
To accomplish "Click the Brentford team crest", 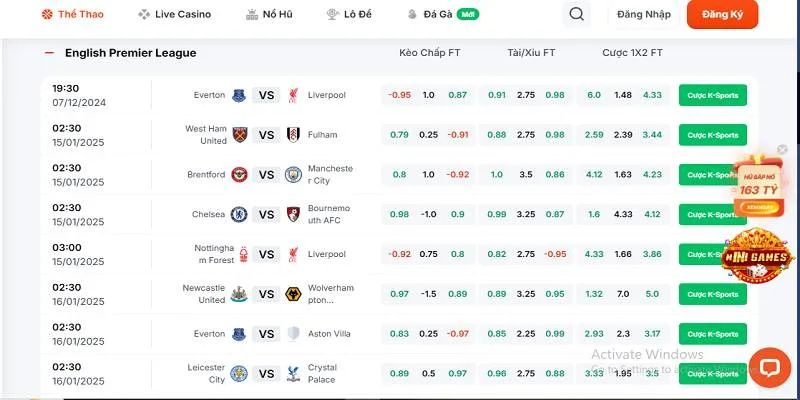I will point(239,174).
